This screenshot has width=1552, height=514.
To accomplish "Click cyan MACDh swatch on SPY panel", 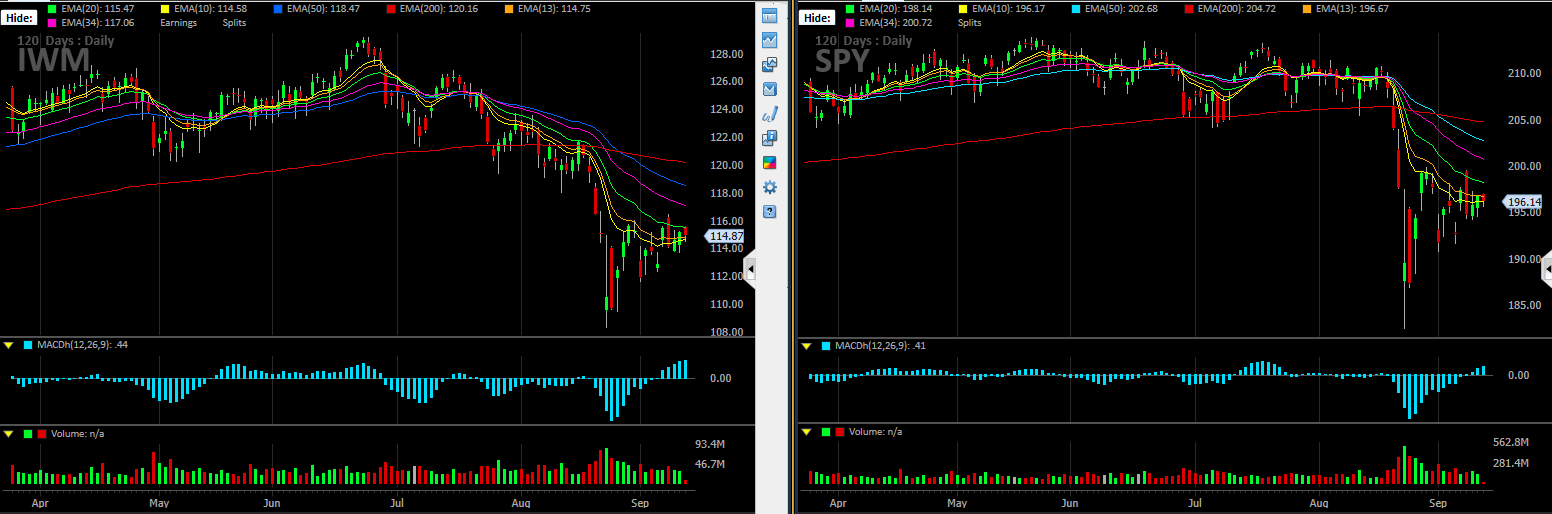I will click(826, 345).
